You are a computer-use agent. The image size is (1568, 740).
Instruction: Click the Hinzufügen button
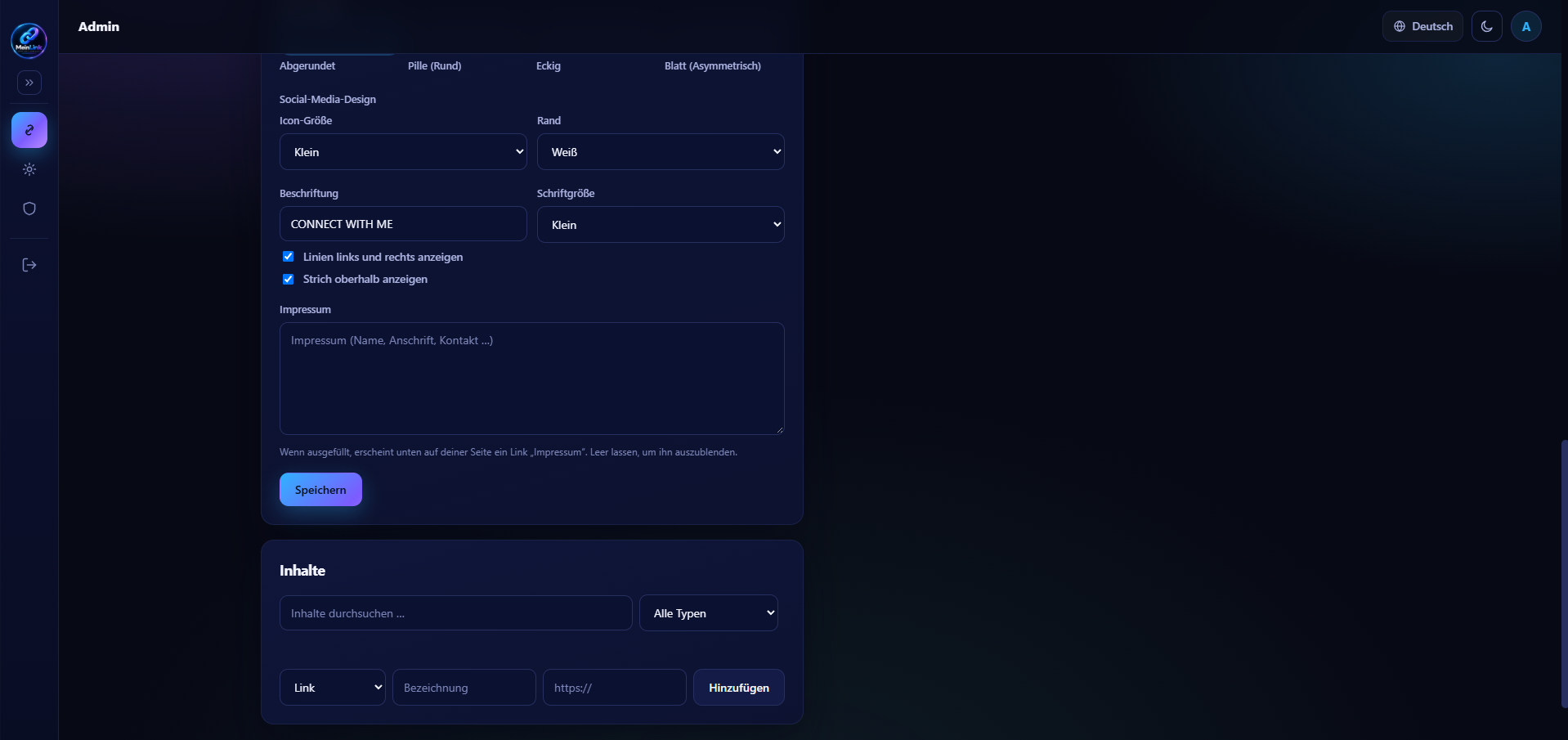[x=739, y=688]
